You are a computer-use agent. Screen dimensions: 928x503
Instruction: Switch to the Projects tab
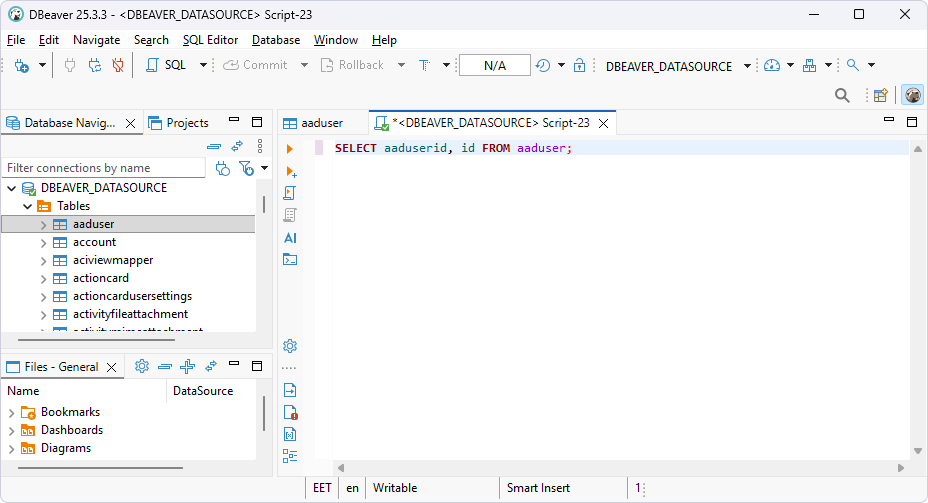[179, 122]
